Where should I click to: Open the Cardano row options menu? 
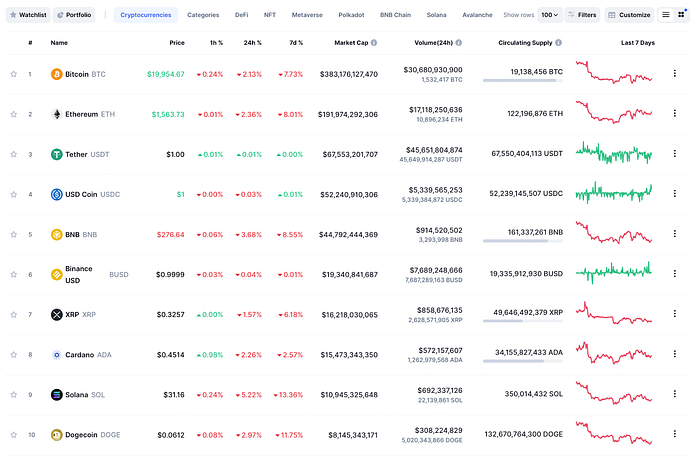click(x=675, y=354)
